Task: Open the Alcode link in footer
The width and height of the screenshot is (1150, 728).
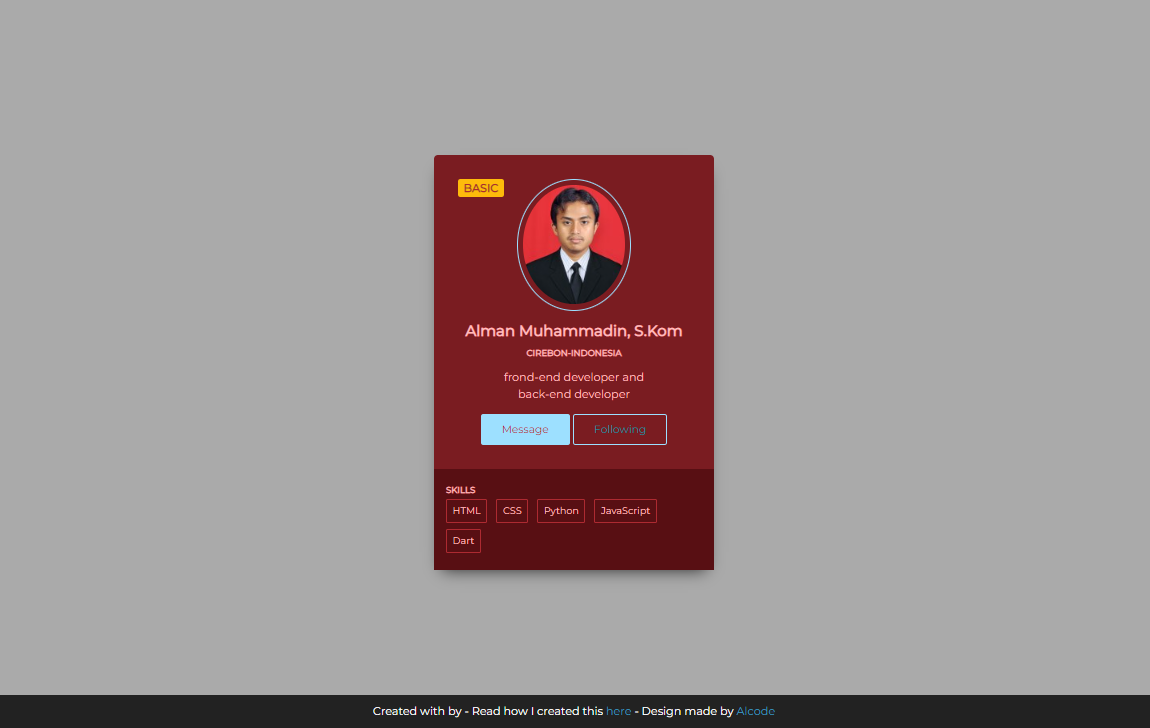Action: click(755, 711)
